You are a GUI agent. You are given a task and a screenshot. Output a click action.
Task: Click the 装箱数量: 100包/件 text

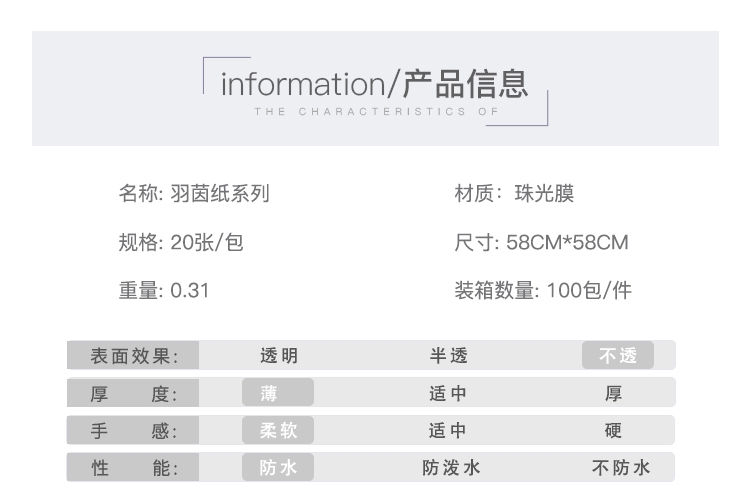[x=543, y=290]
